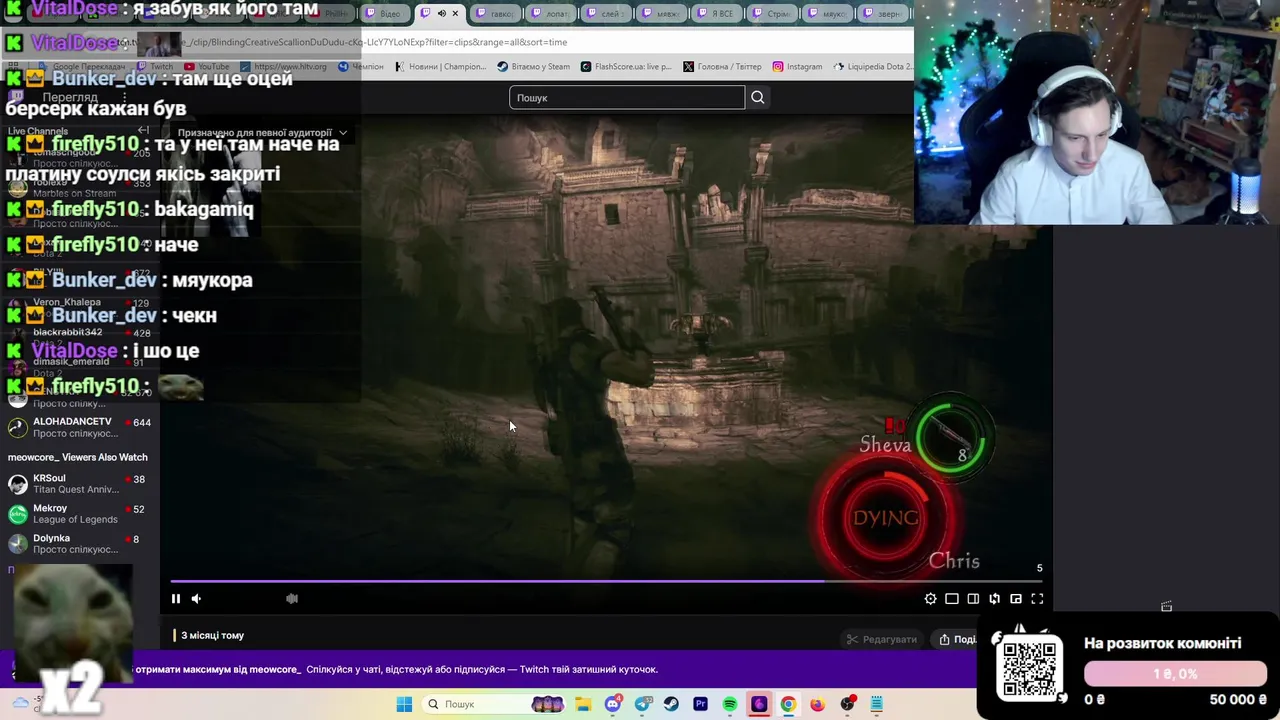
Task: Open OBS Studio from the taskbar
Action: (848, 704)
